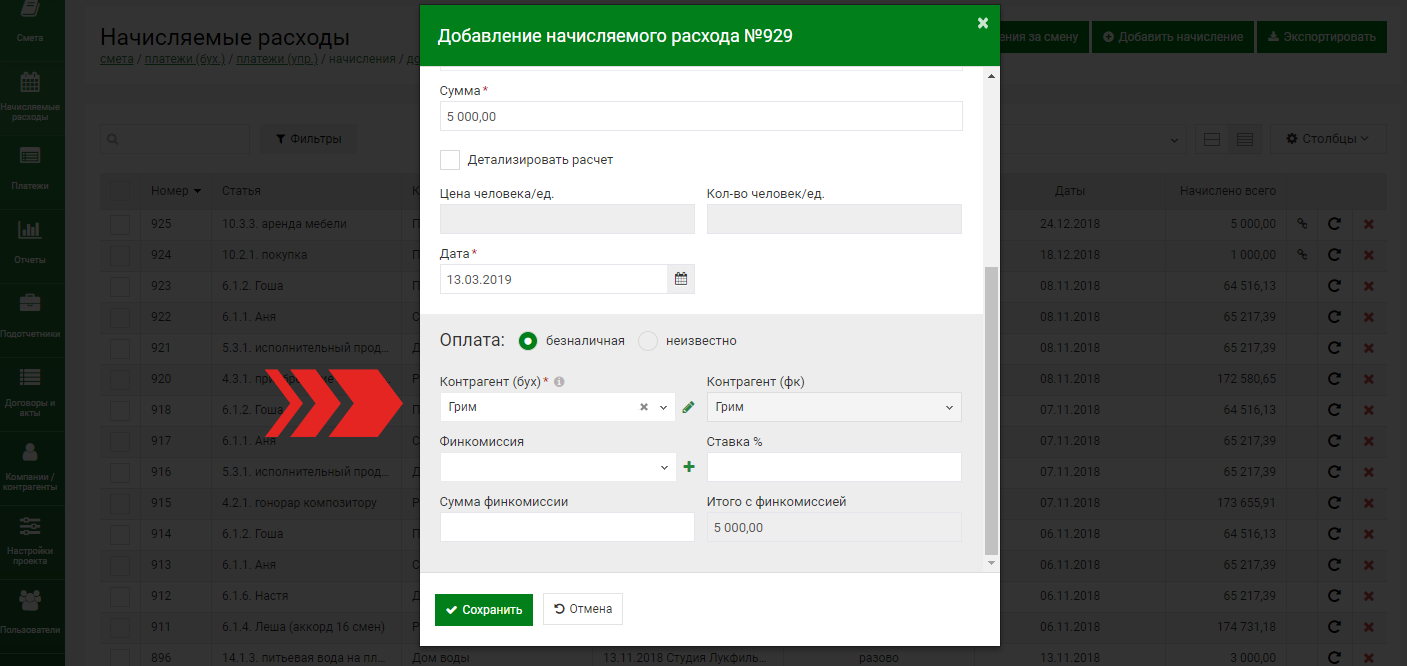Expand the Контрагент (бух) dropdown arrow

coord(664,407)
